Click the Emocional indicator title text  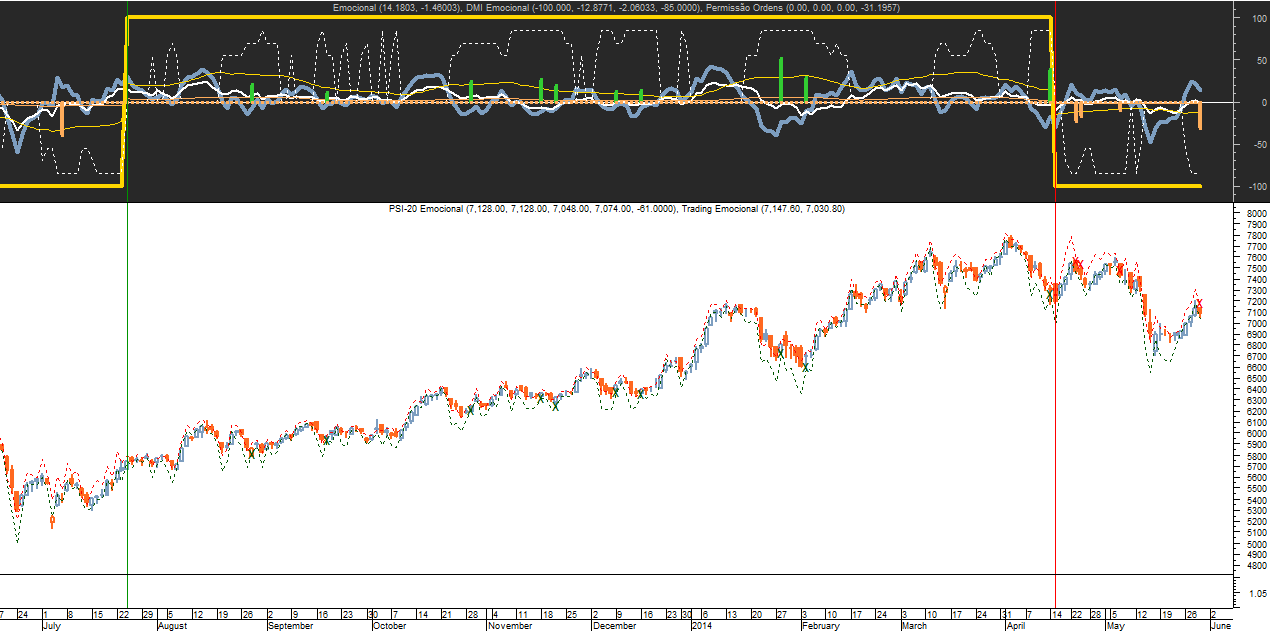click(x=395, y=9)
